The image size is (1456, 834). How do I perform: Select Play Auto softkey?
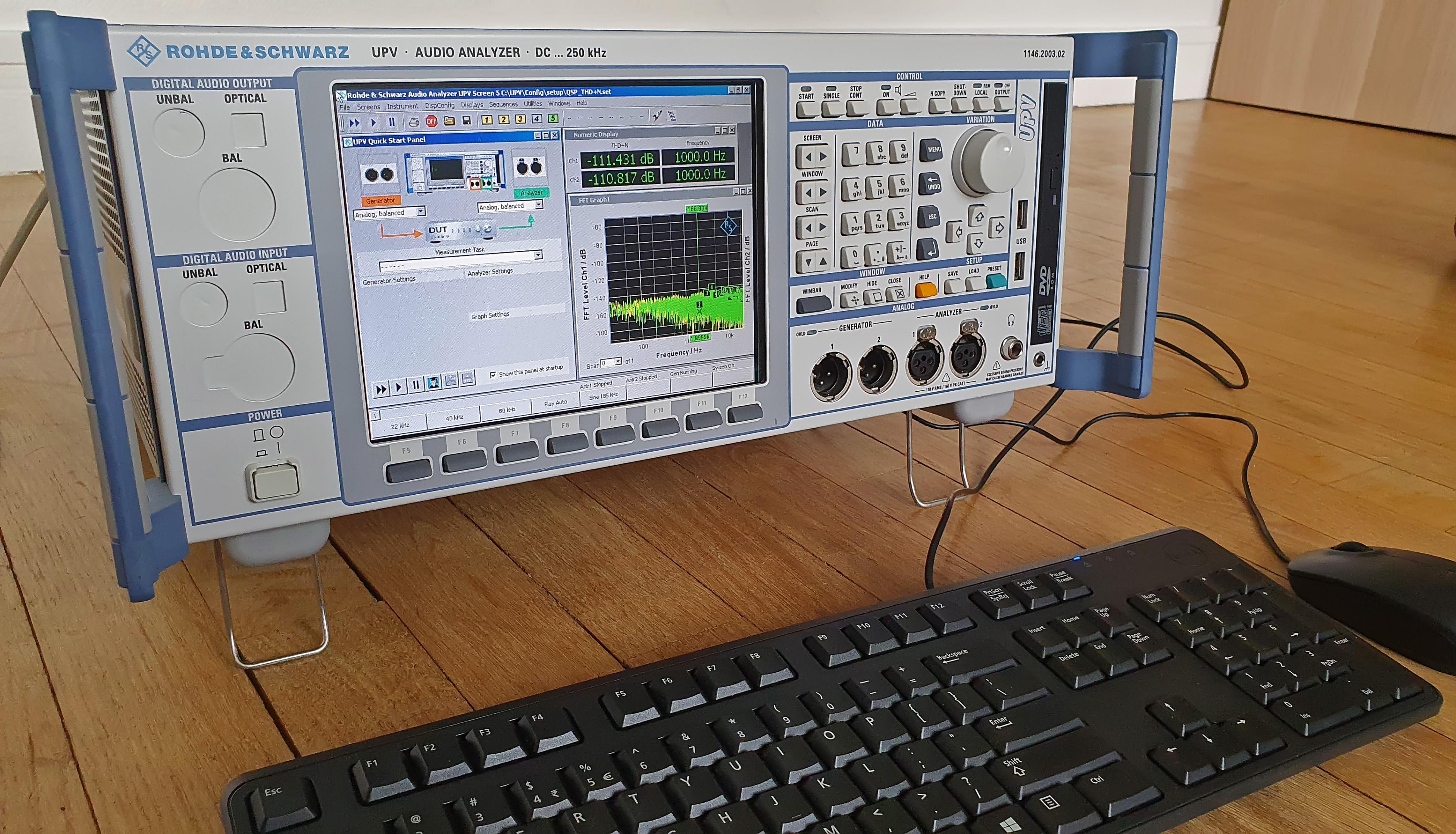(555, 403)
